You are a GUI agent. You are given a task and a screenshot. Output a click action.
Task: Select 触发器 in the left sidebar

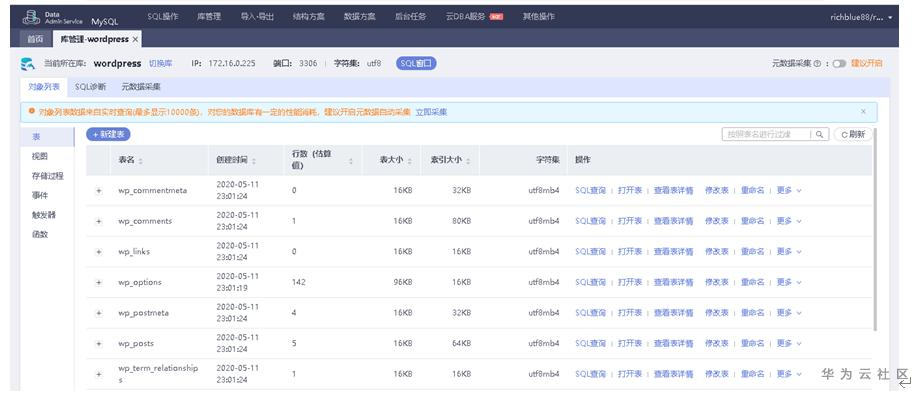click(44, 215)
